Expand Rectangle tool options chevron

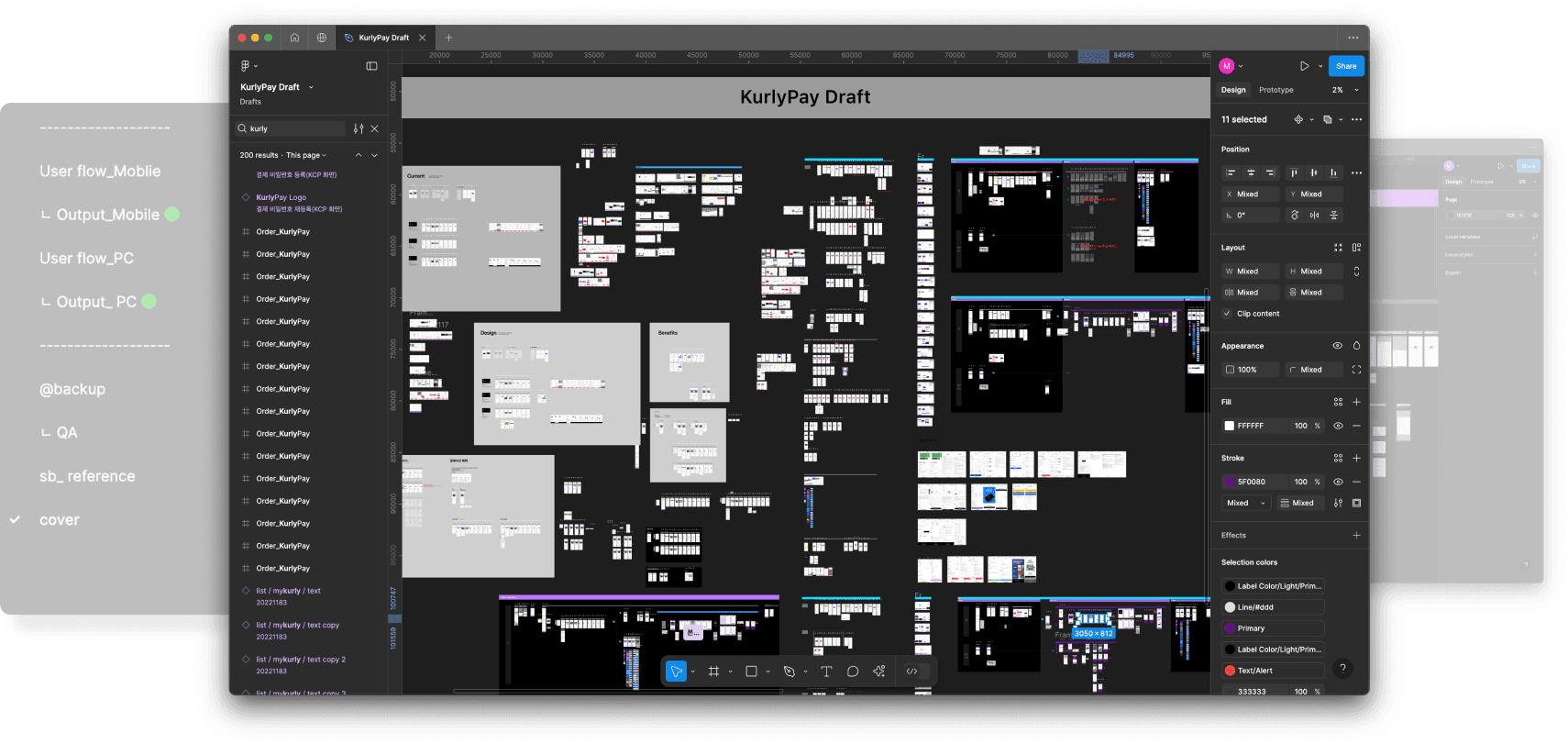point(767,672)
